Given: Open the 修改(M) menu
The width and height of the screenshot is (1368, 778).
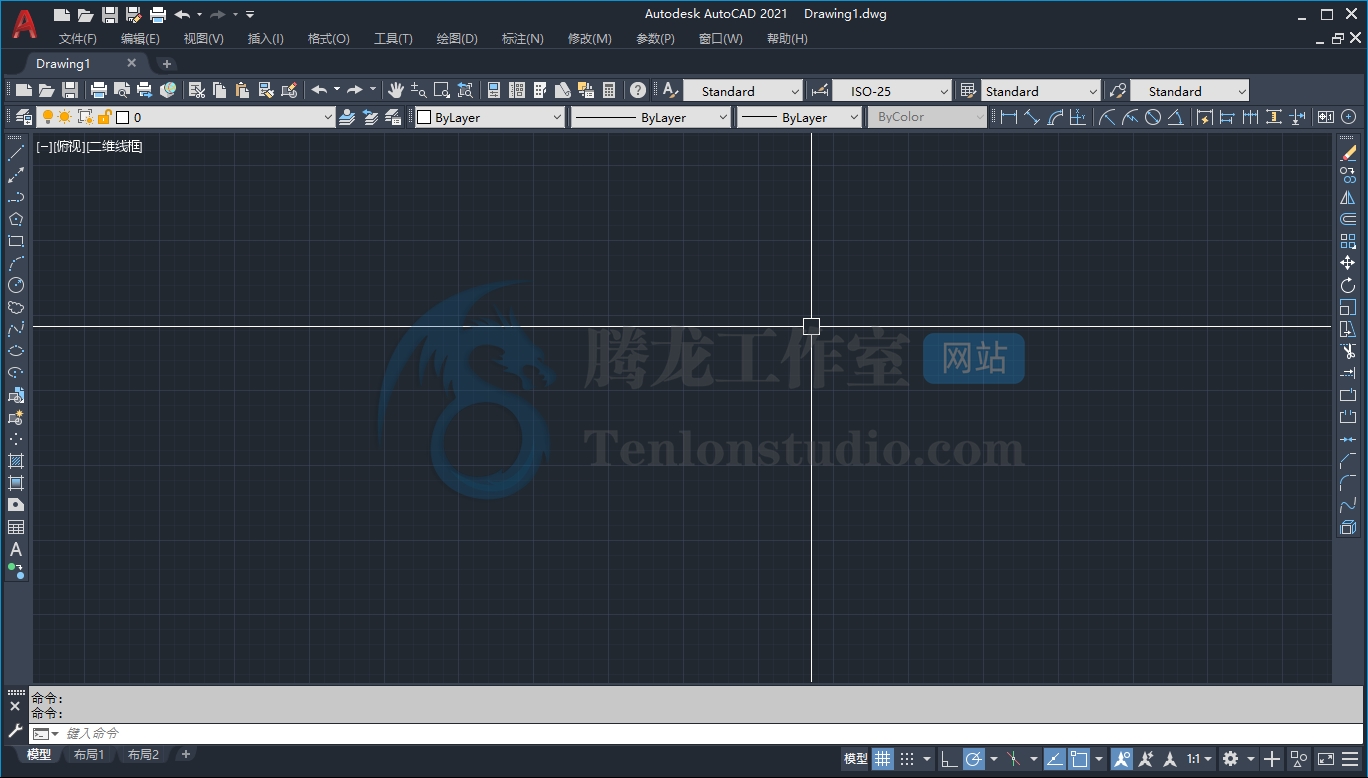Looking at the screenshot, I should point(589,39).
